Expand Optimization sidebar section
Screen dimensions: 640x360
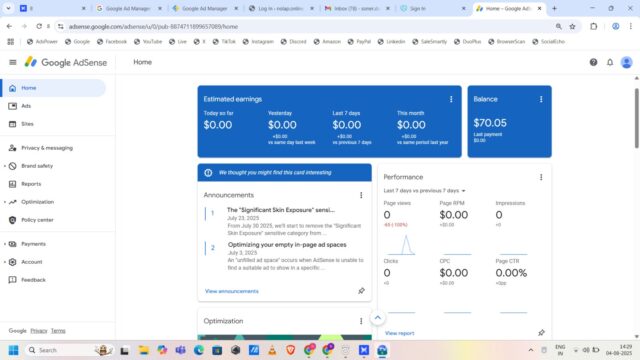pos(5,202)
